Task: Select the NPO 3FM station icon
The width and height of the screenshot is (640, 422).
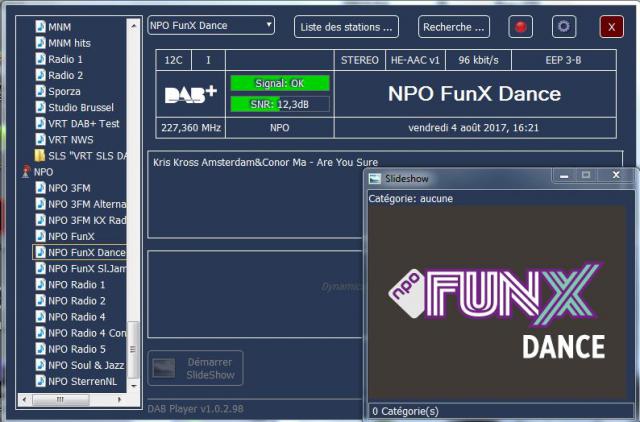Action: [x=40, y=188]
